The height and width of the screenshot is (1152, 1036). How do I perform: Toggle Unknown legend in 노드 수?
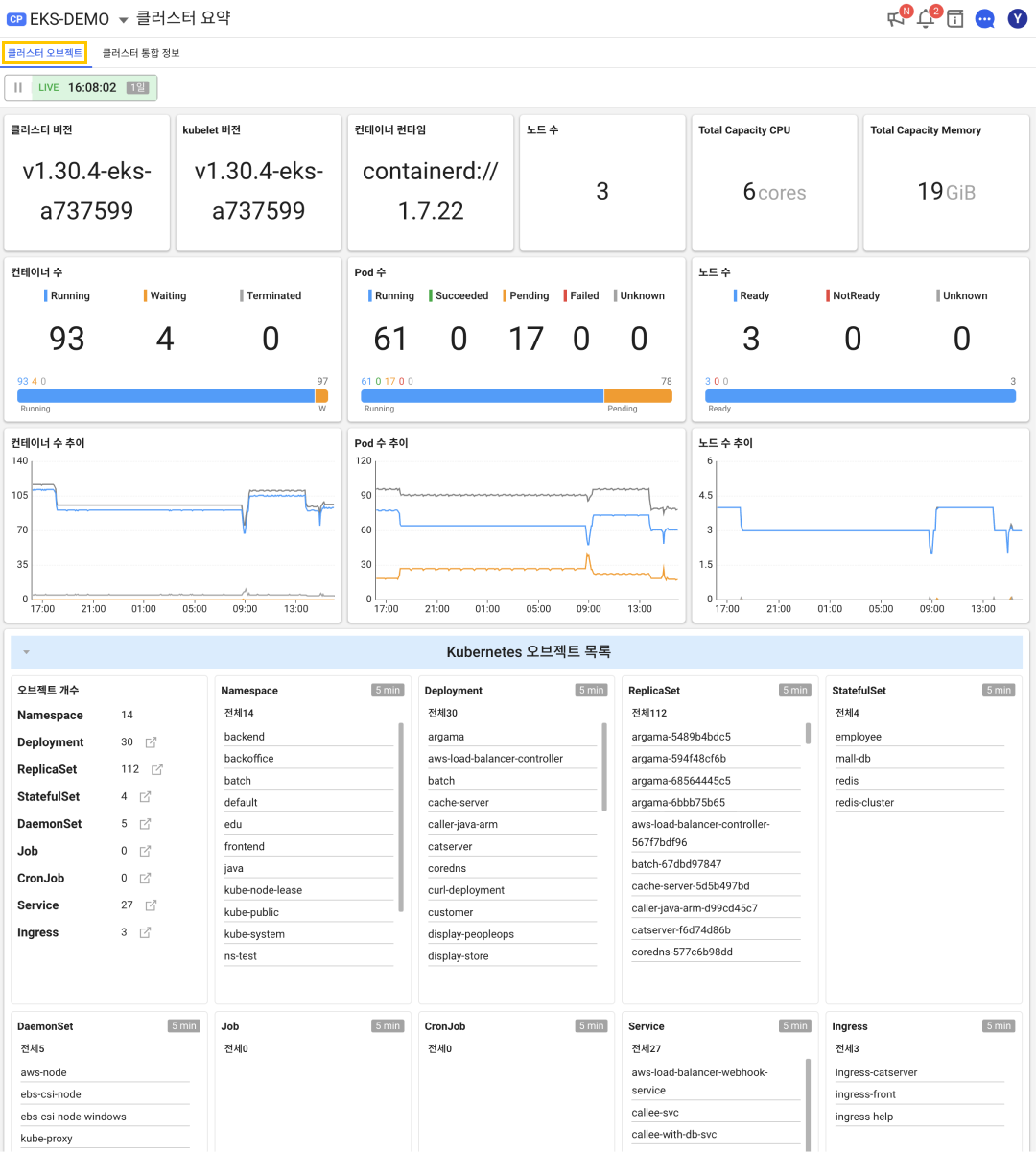(962, 295)
